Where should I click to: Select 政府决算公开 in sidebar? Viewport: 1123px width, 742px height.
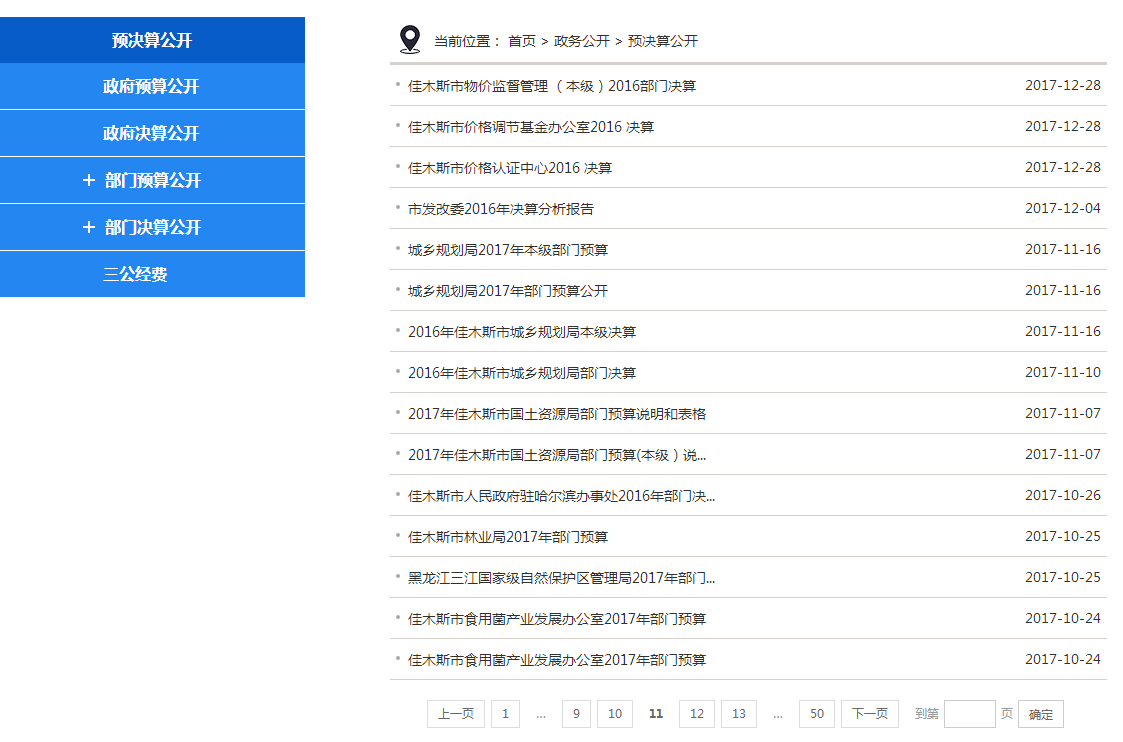point(152,134)
